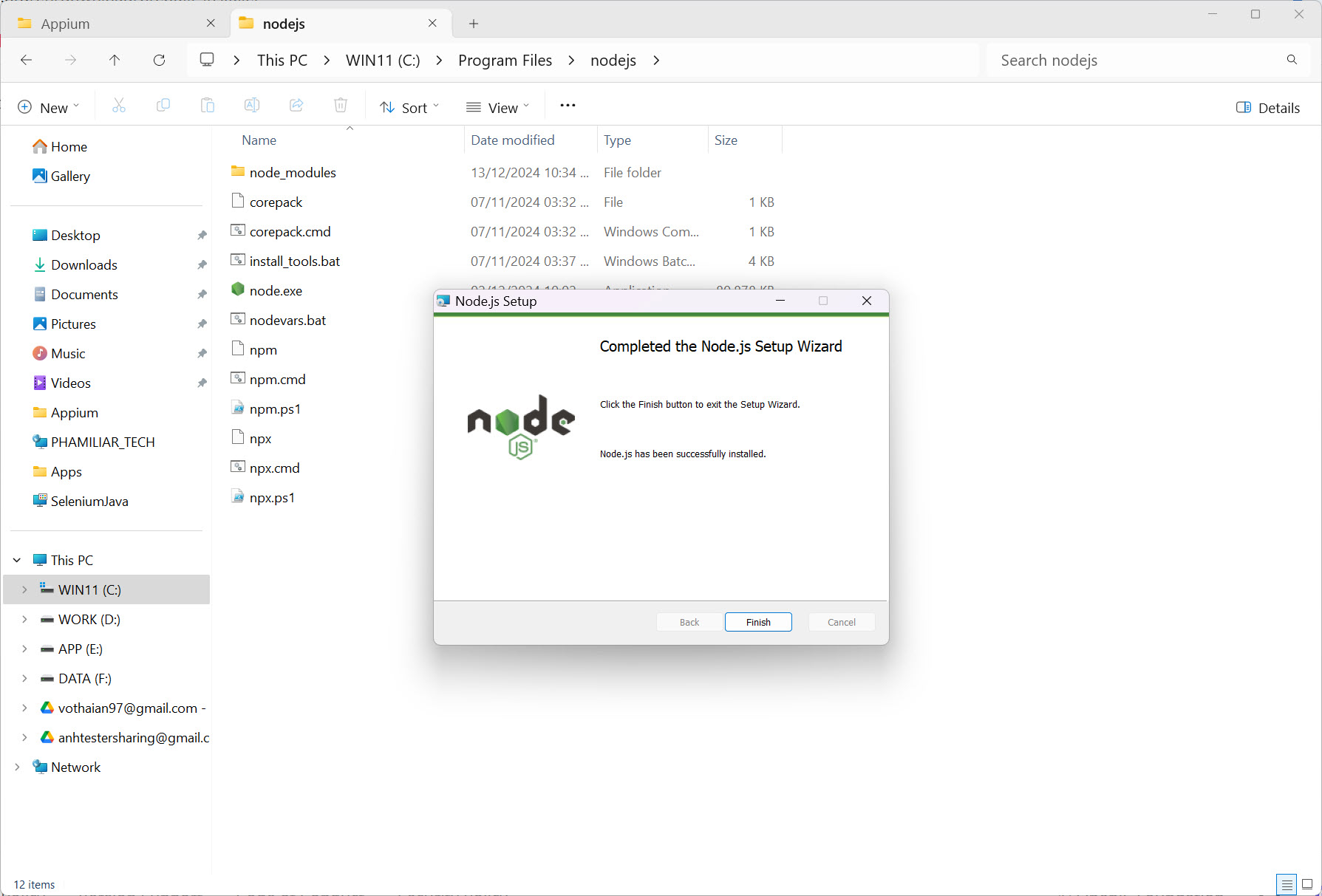Image resolution: width=1322 pixels, height=896 pixels.
Task: Minimize the Node.js Setup dialog
Action: click(x=780, y=301)
